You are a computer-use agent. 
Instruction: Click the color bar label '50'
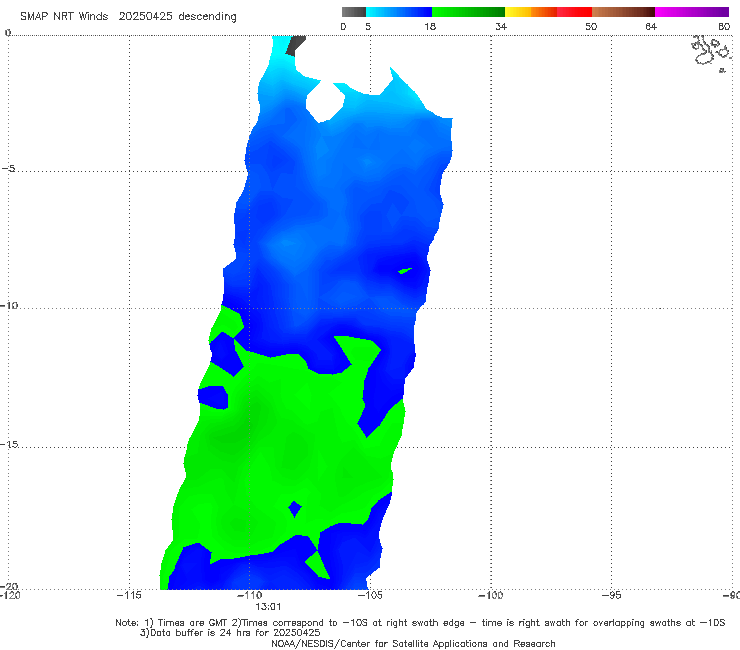591,26
